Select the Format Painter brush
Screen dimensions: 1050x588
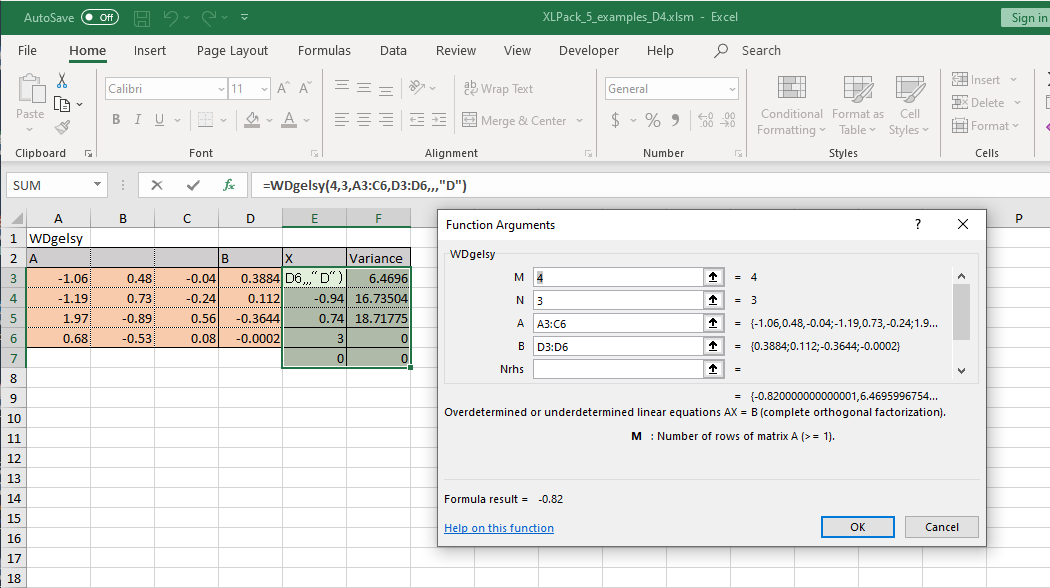[x=62, y=127]
